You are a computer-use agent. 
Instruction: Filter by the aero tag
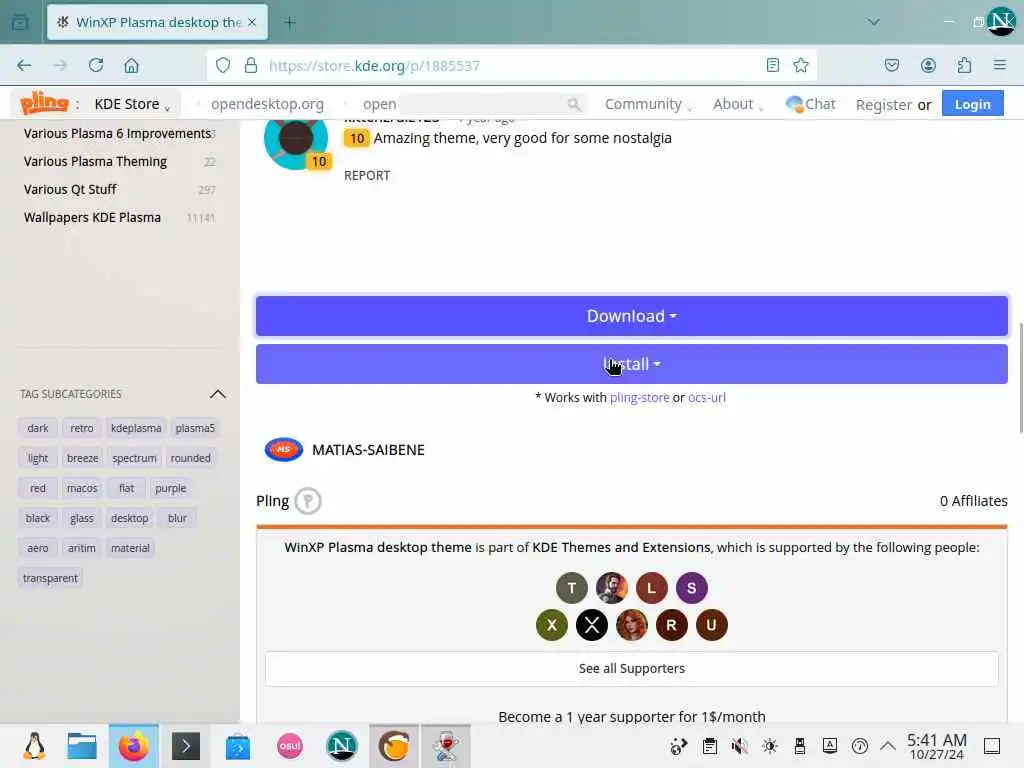[x=38, y=549]
